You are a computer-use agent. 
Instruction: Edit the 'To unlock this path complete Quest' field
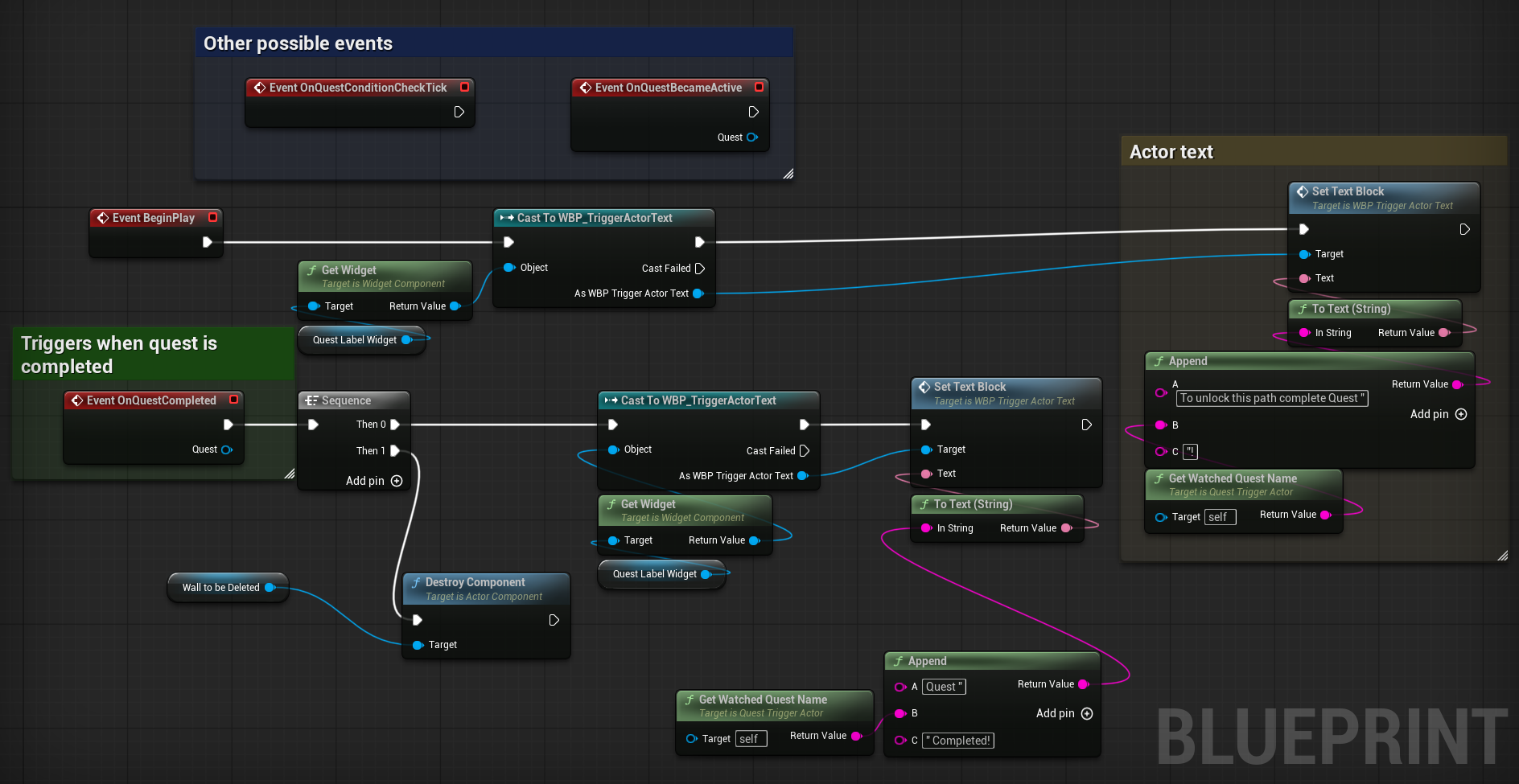[1271, 398]
